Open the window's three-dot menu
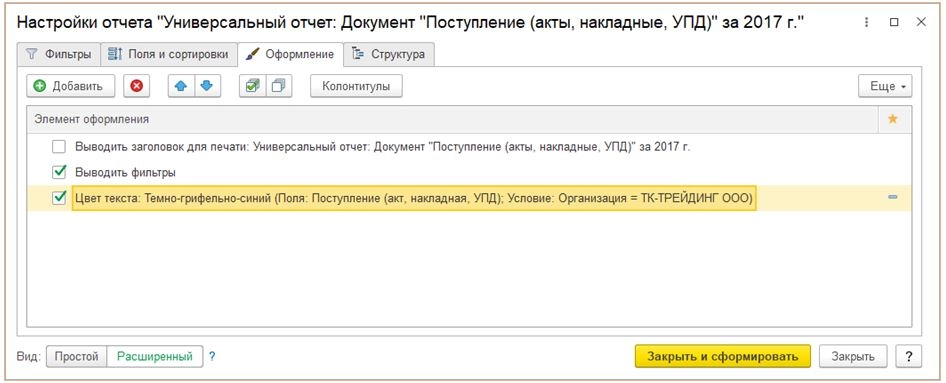 (x=867, y=22)
